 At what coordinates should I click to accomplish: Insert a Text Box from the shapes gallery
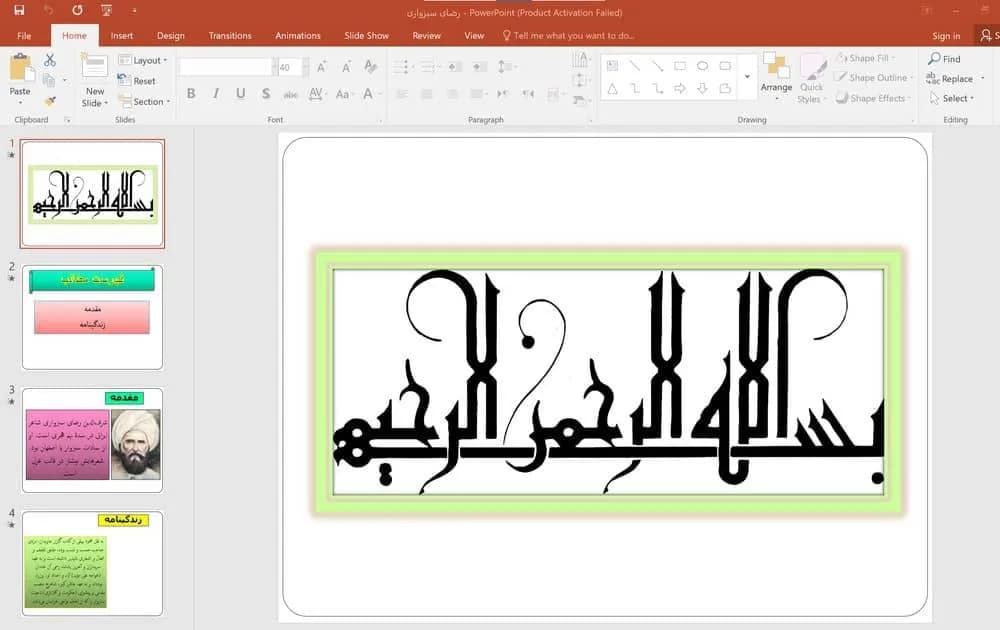point(612,66)
